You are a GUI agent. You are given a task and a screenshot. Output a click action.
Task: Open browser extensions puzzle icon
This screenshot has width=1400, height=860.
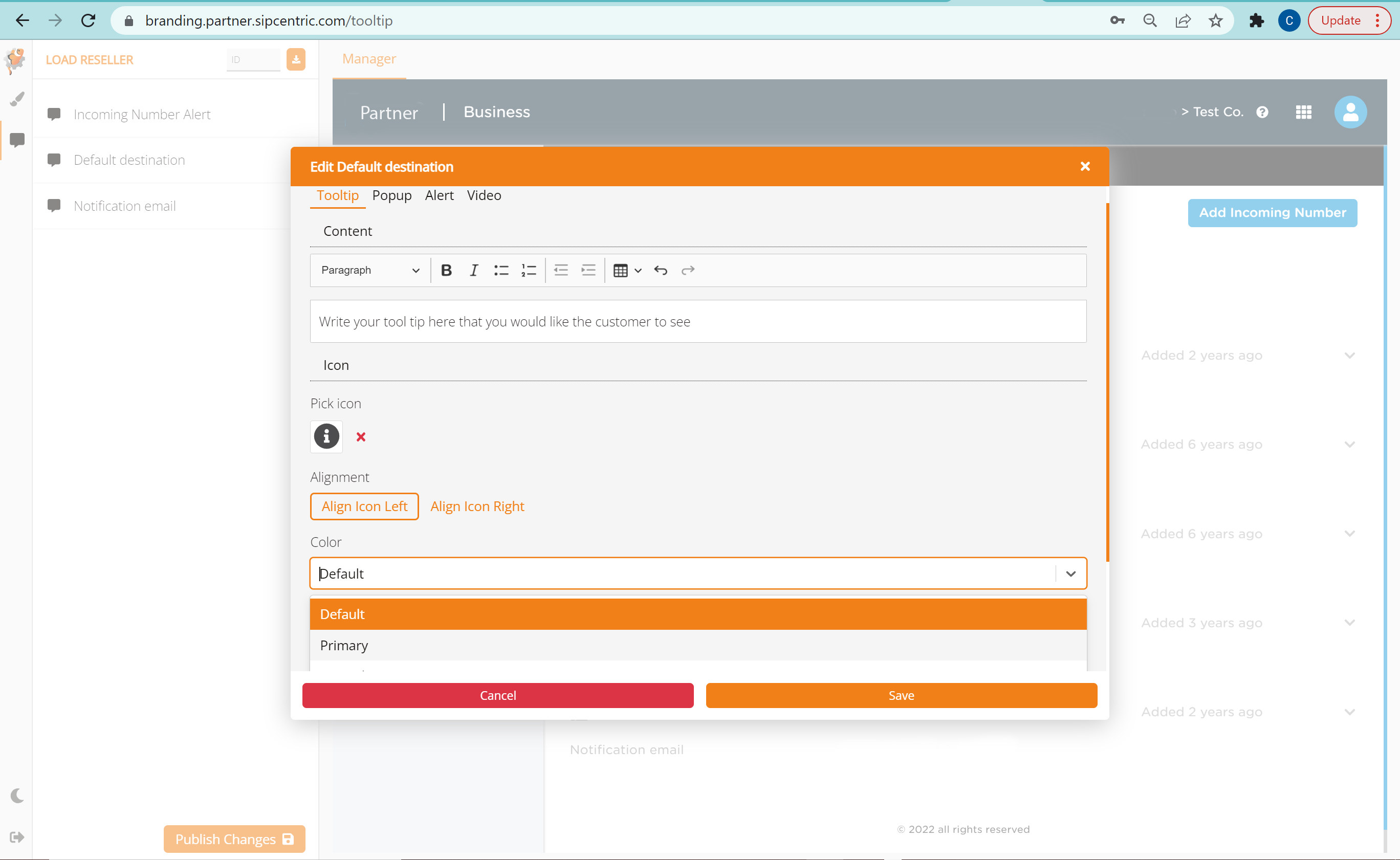pyautogui.click(x=1256, y=20)
